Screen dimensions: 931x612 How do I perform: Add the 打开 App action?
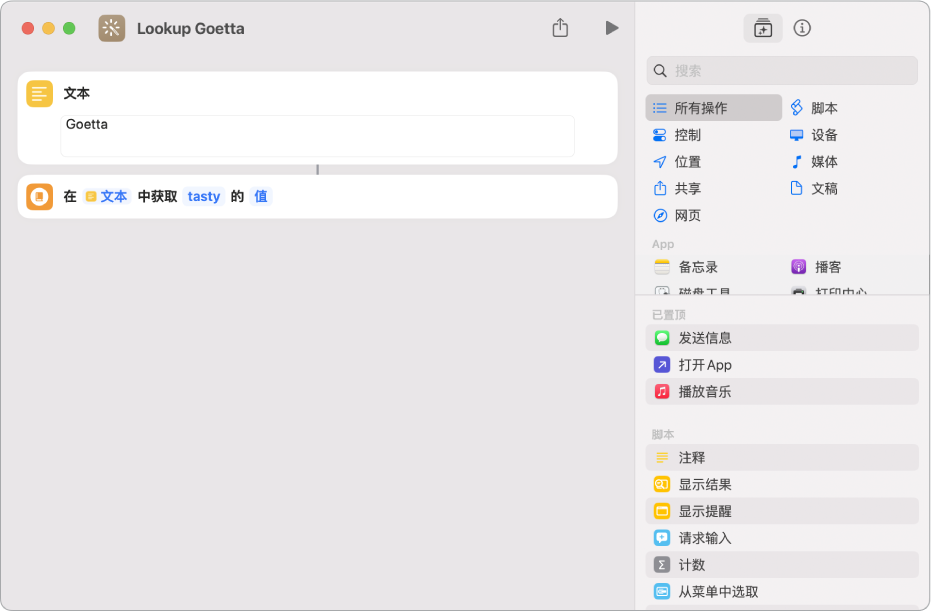pyautogui.click(x=782, y=364)
